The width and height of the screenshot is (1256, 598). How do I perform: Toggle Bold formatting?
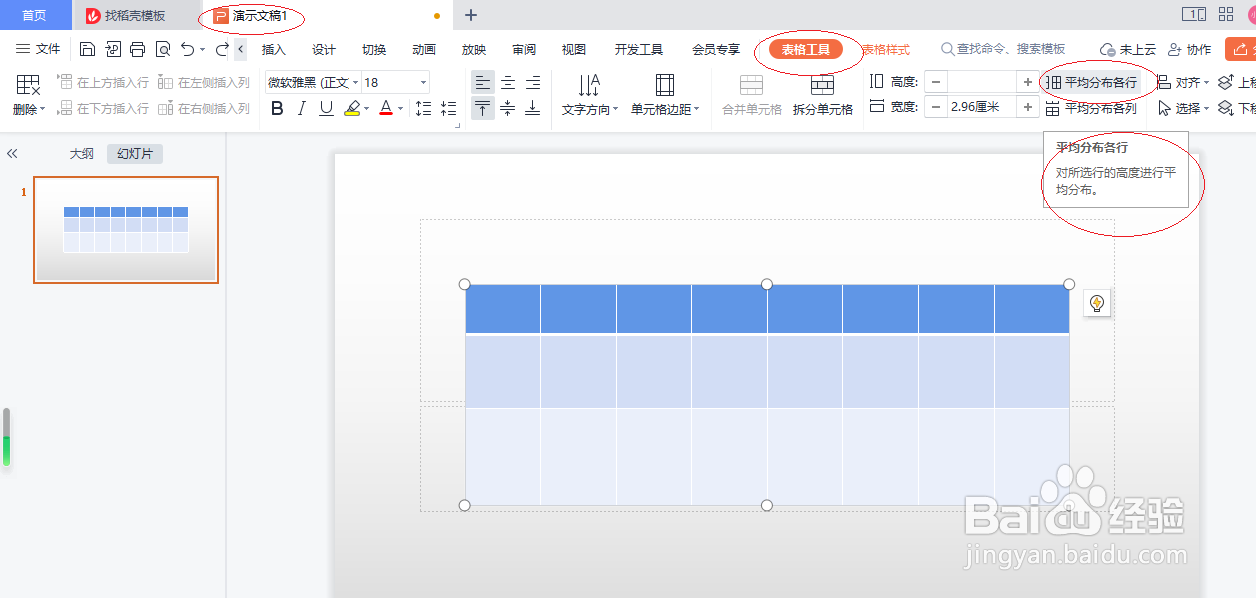(277, 108)
